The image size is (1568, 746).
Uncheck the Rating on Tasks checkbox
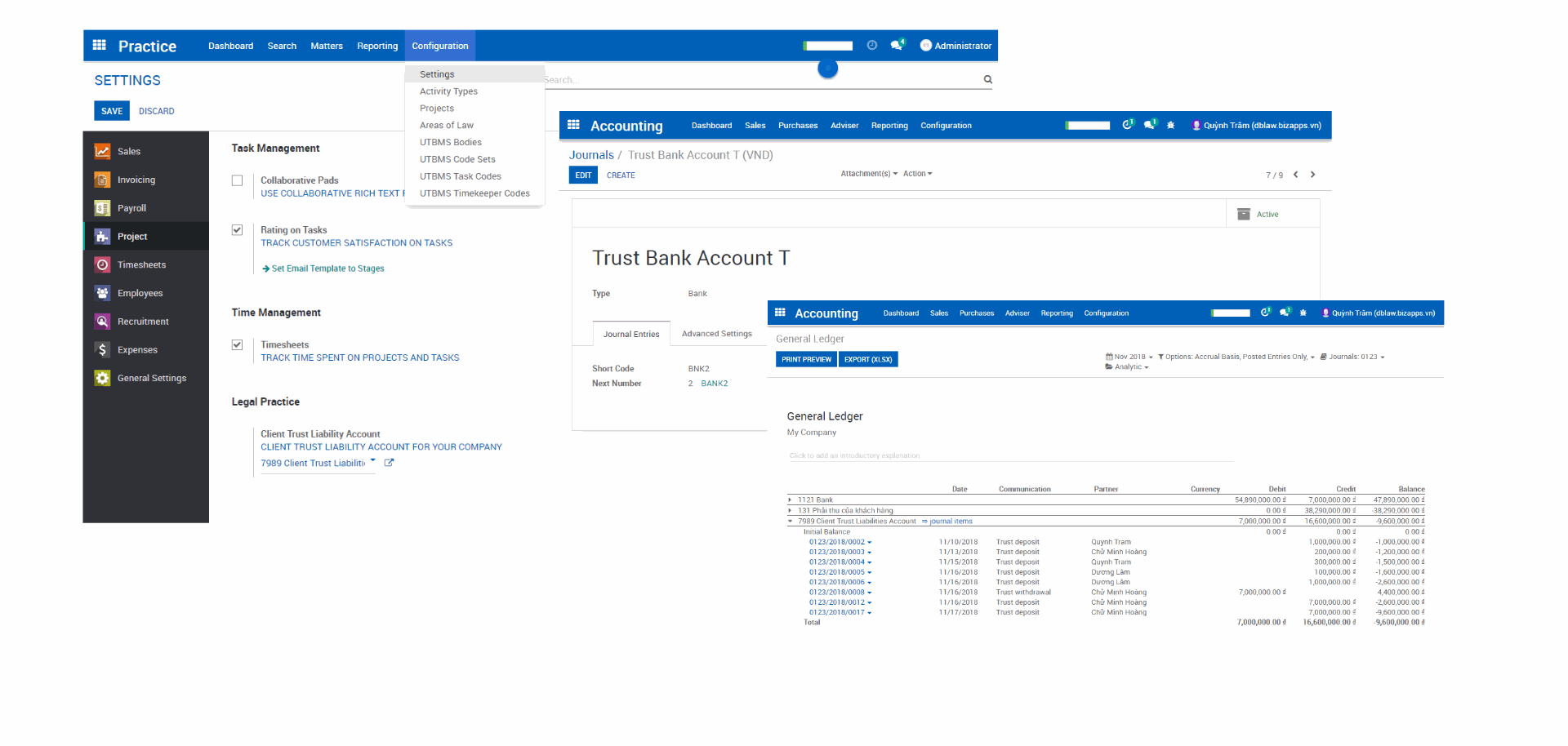(238, 230)
